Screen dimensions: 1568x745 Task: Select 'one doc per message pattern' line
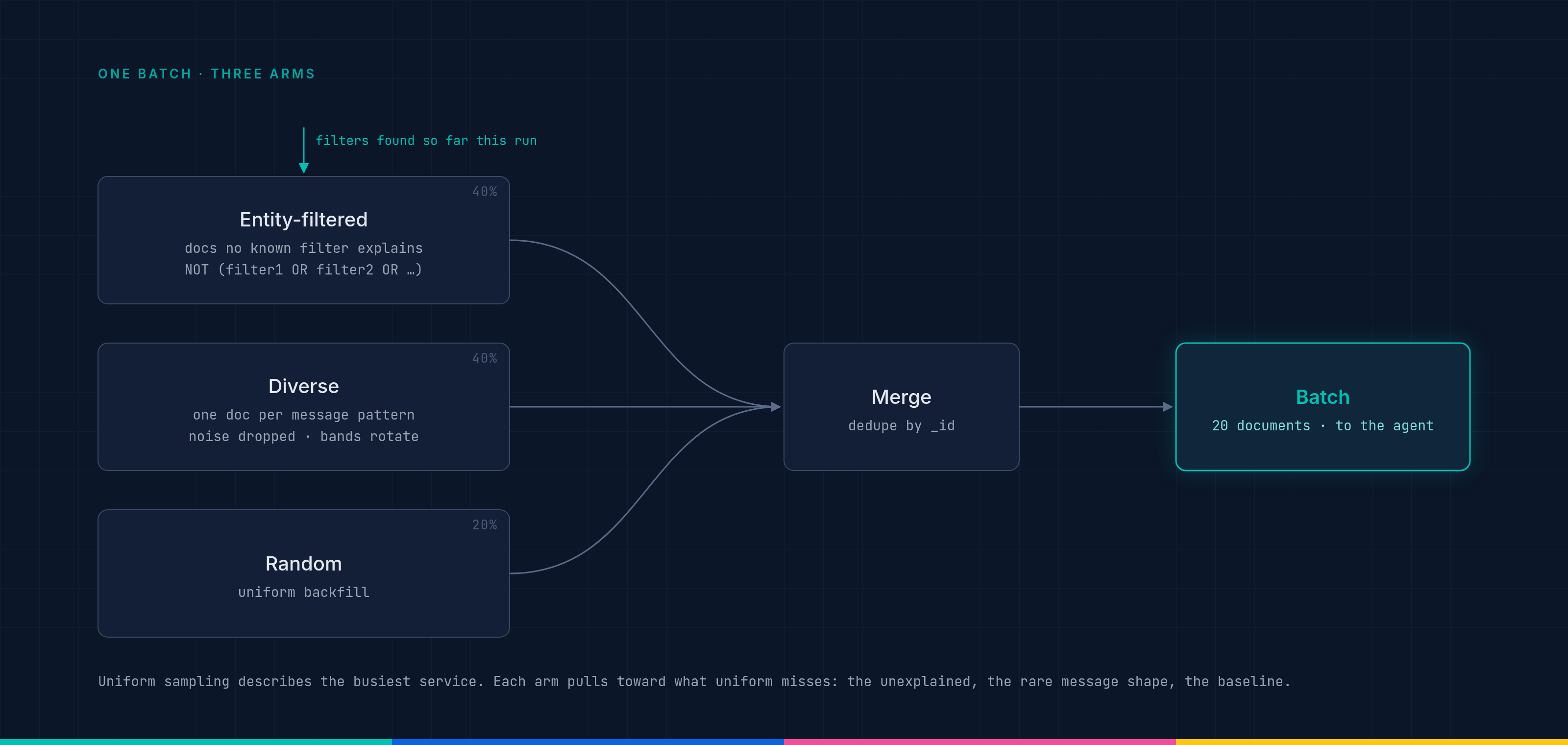(x=303, y=415)
